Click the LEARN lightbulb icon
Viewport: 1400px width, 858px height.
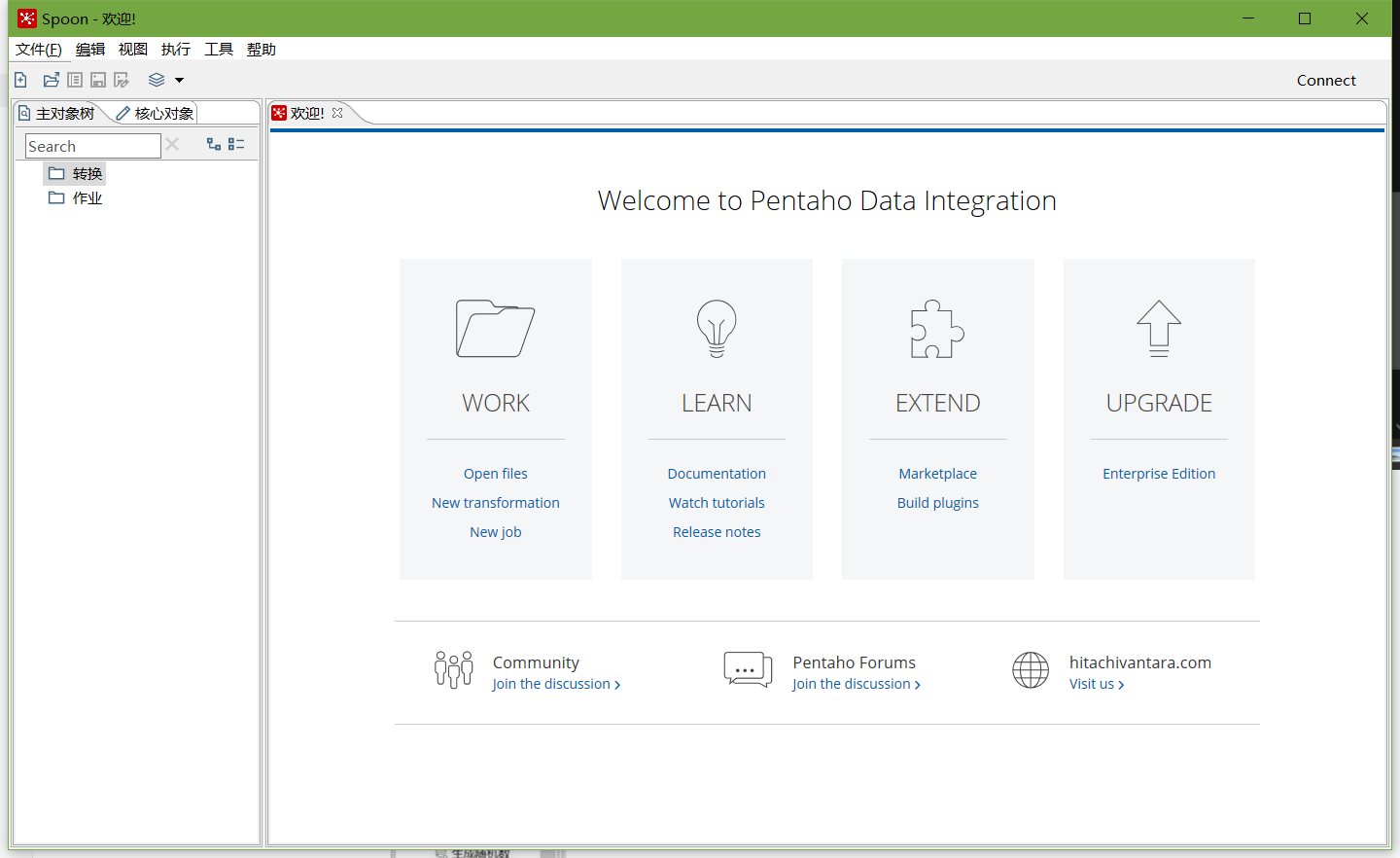click(717, 329)
